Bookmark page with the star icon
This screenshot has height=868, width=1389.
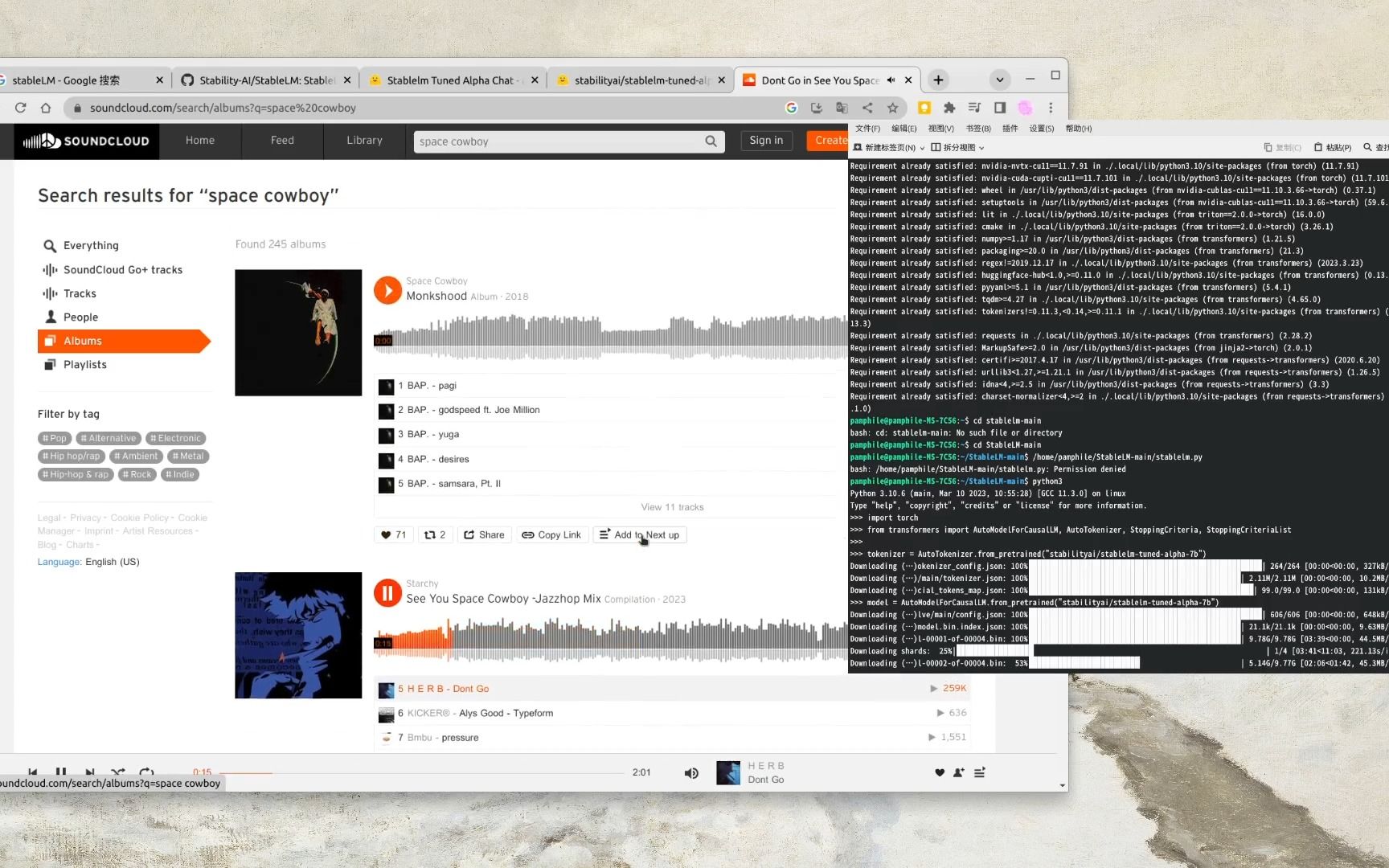892,108
